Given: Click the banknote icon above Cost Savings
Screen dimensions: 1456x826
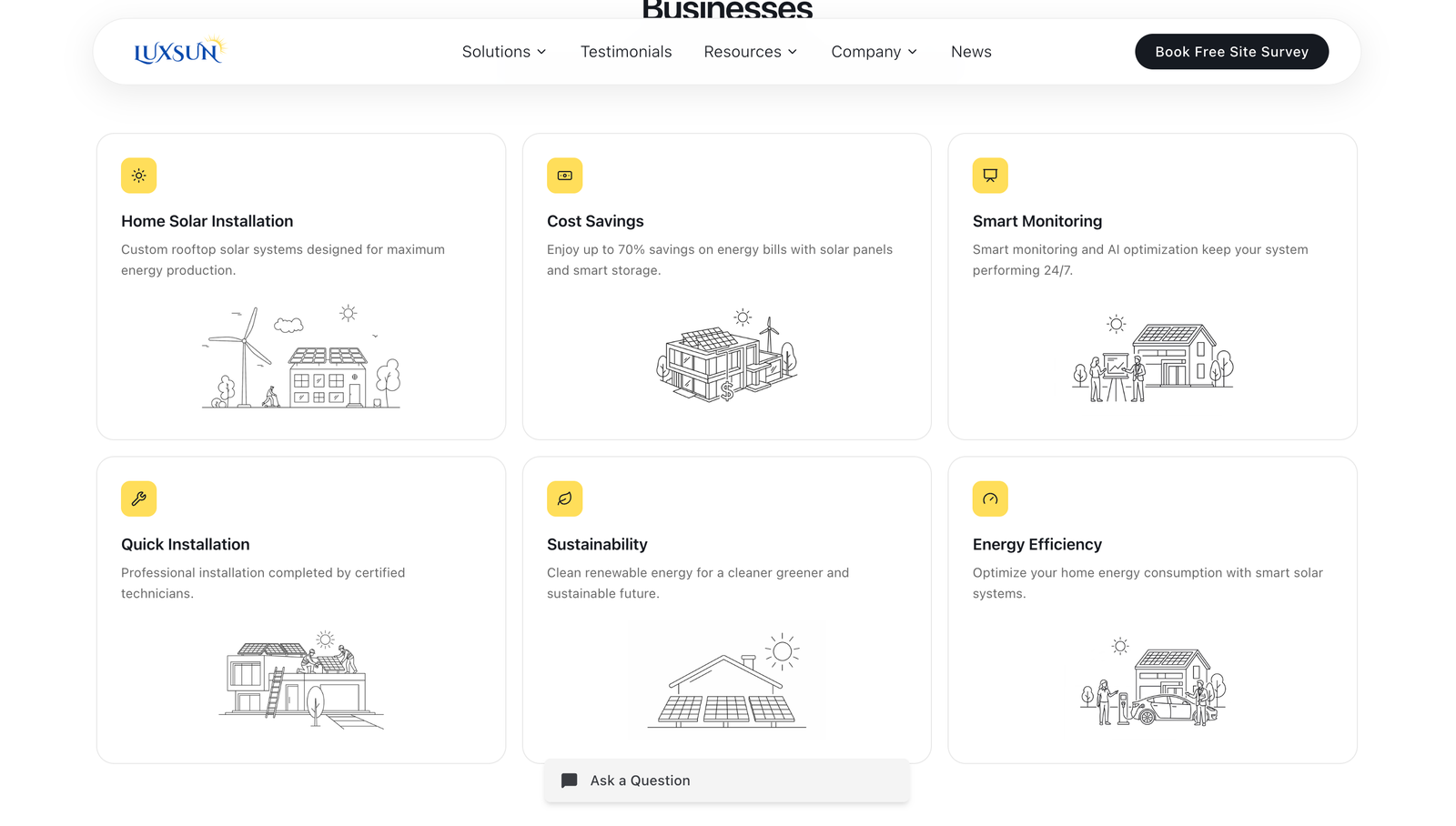Looking at the screenshot, I should [x=564, y=176].
